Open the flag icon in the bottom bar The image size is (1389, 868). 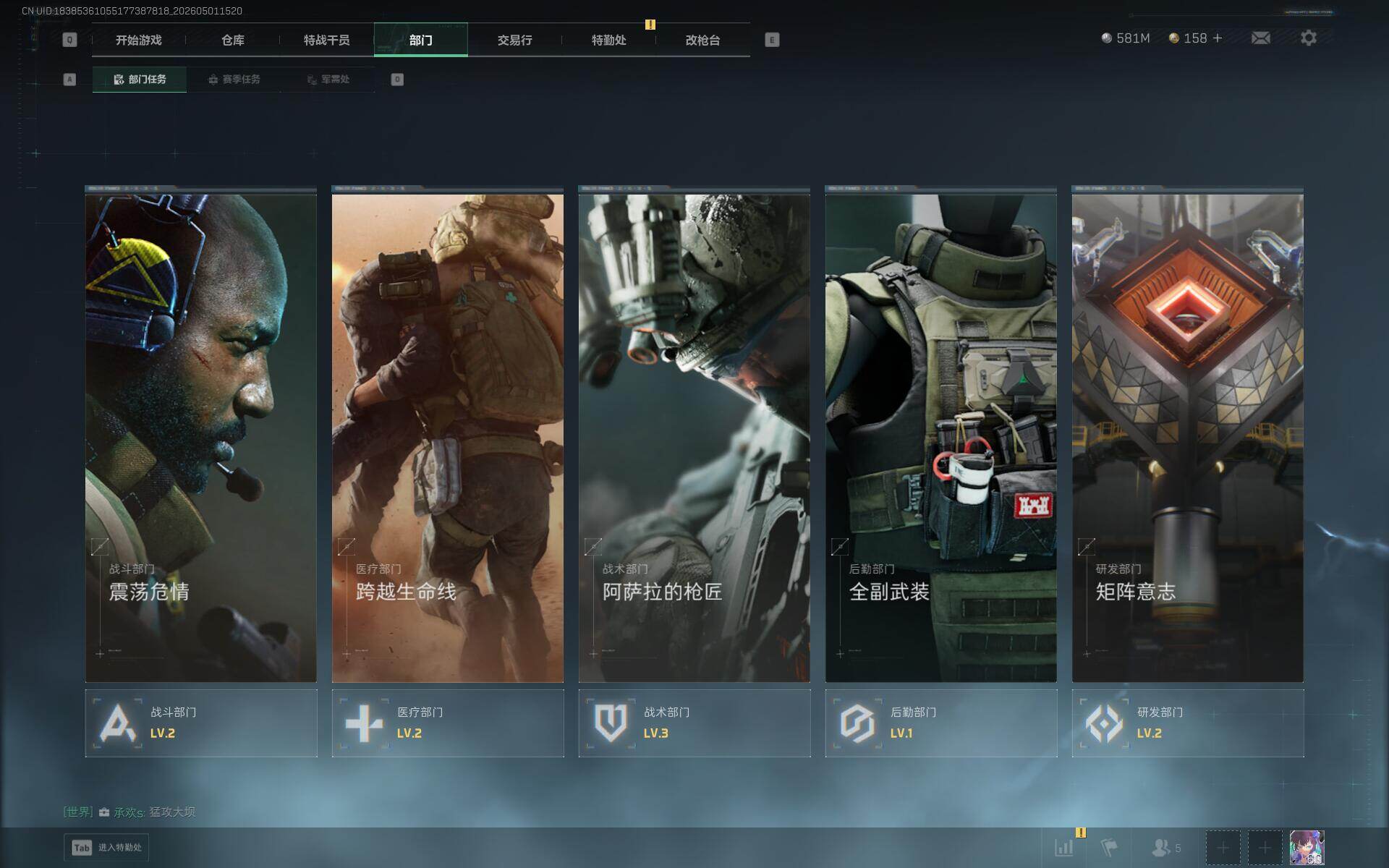point(1108,848)
